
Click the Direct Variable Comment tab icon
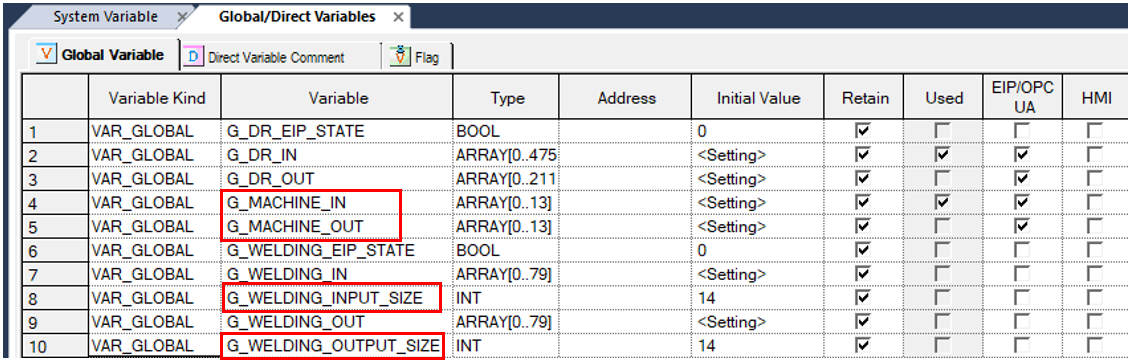tap(193, 56)
